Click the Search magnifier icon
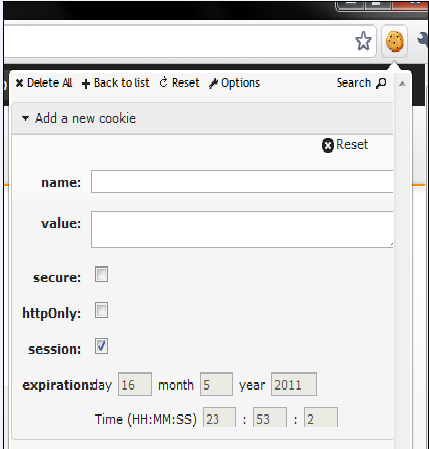 point(381,83)
